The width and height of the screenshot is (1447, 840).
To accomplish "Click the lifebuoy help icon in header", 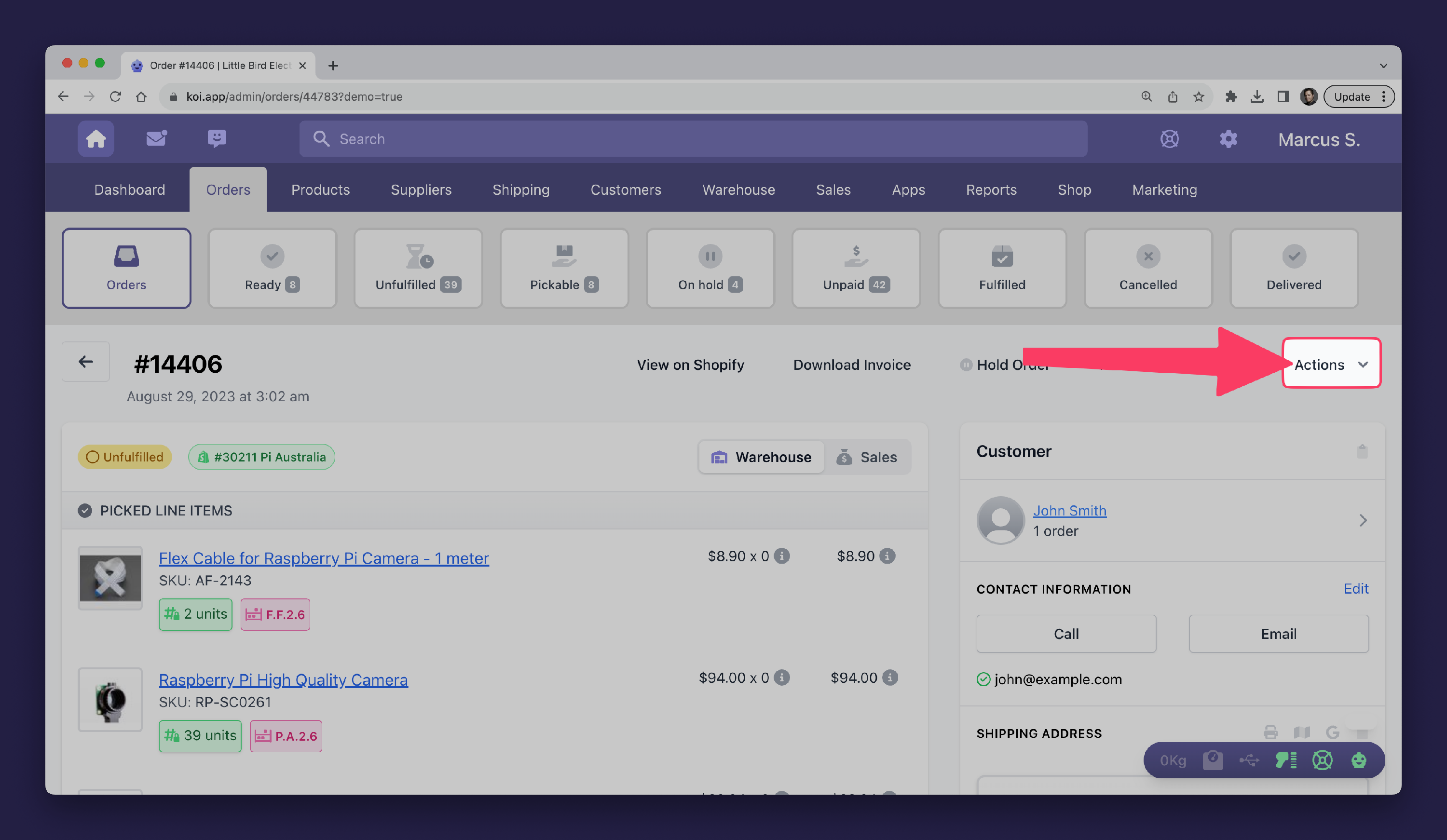I will (1169, 139).
